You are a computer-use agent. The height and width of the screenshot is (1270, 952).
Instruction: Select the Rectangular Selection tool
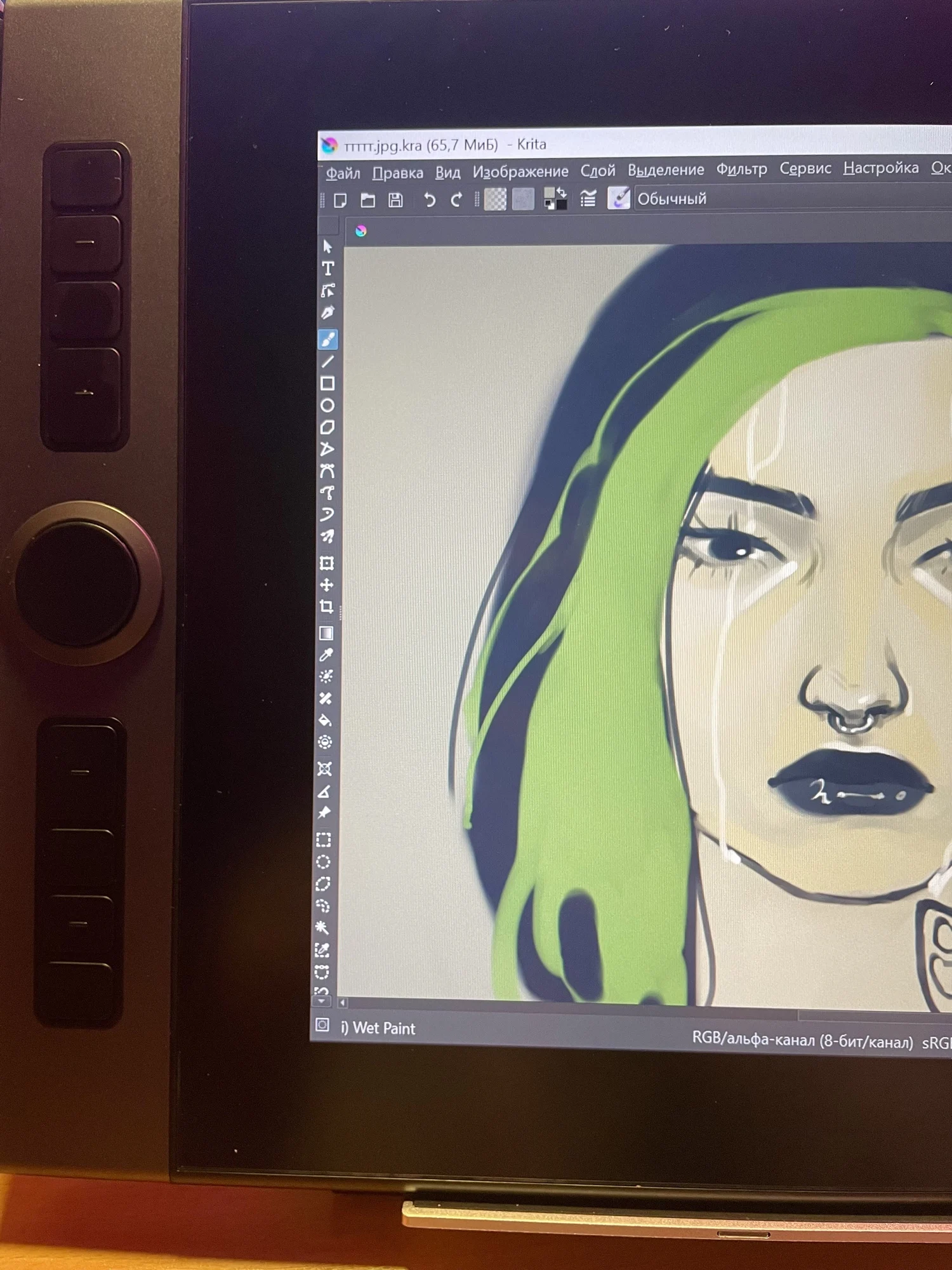(x=324, y=840)
